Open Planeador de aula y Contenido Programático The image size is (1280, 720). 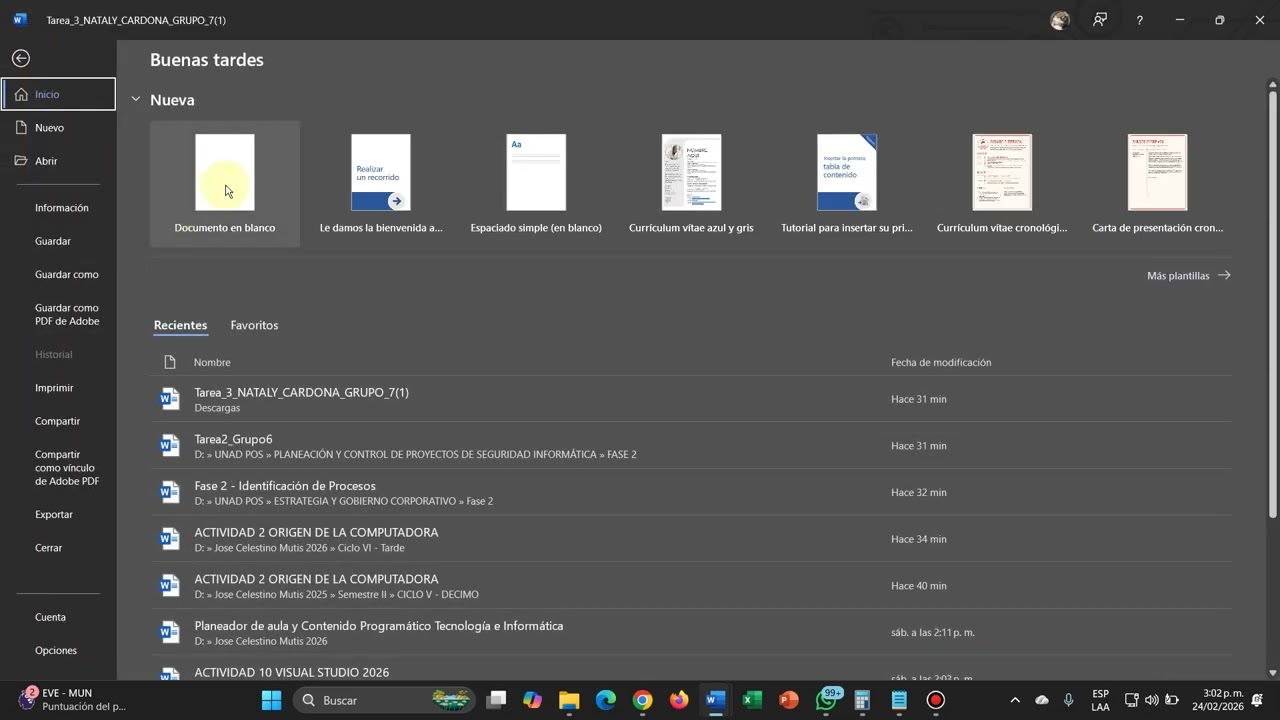[x=690, y=632]
